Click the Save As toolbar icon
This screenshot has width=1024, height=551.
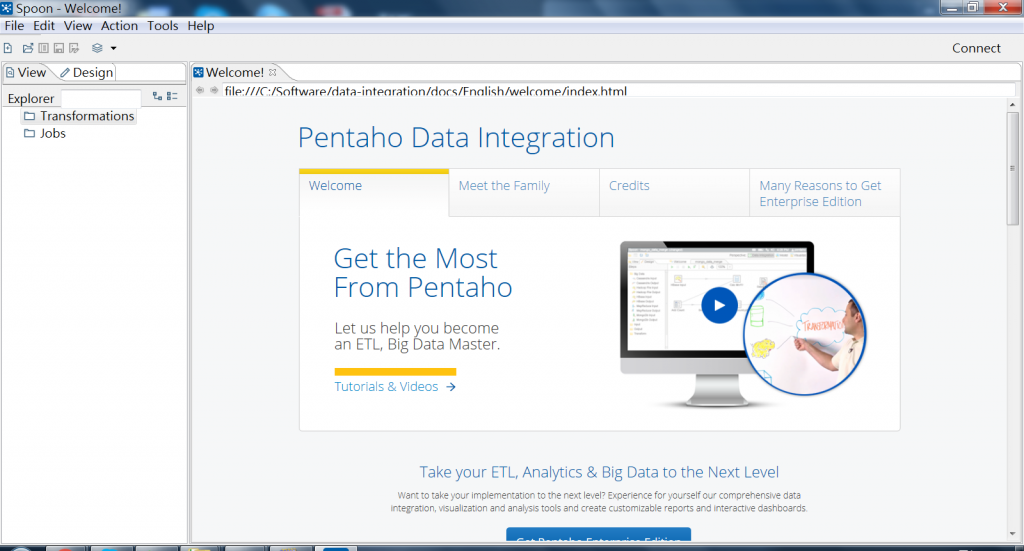pos(74,48)
